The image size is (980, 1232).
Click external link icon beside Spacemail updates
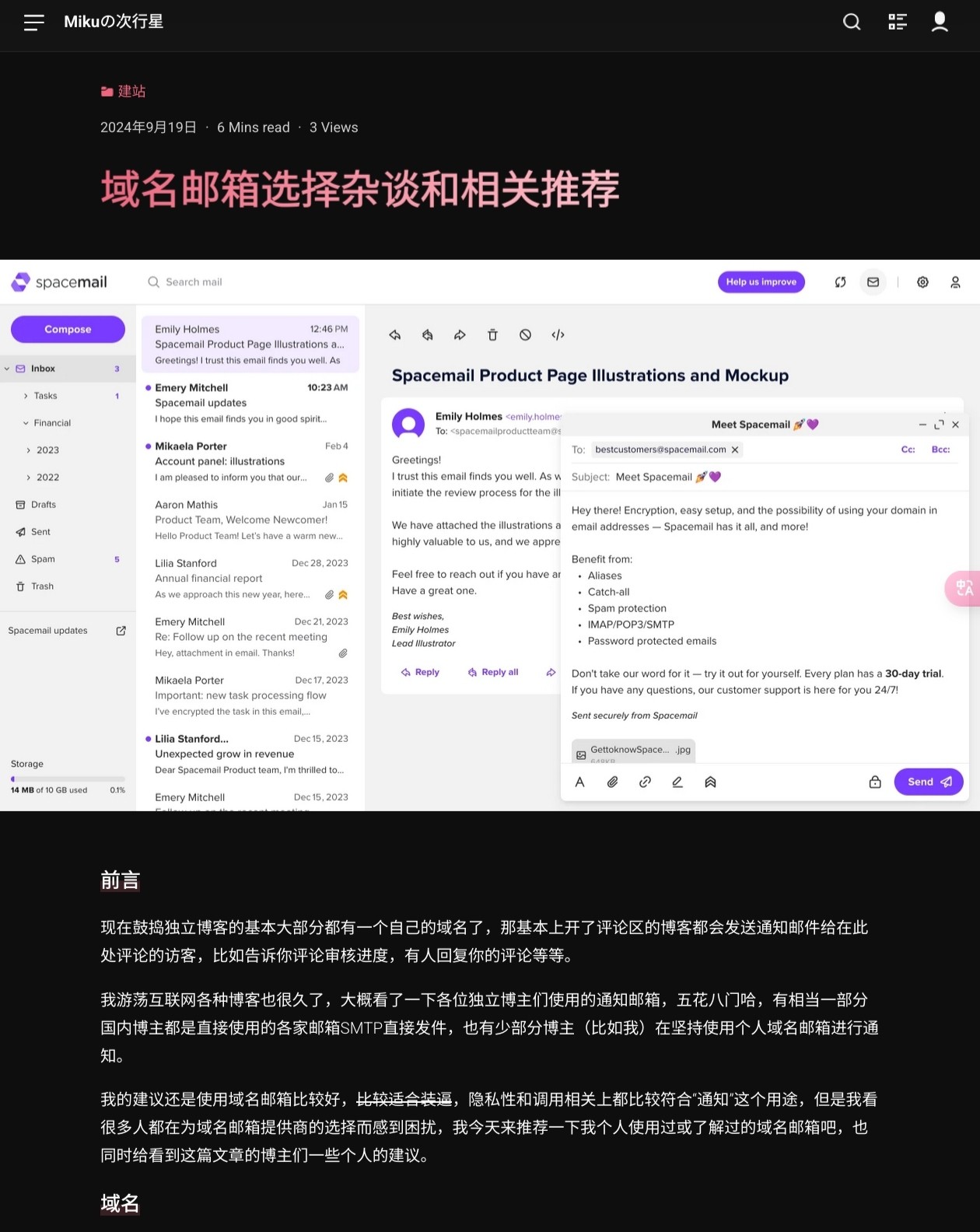[x=121, y=631]
